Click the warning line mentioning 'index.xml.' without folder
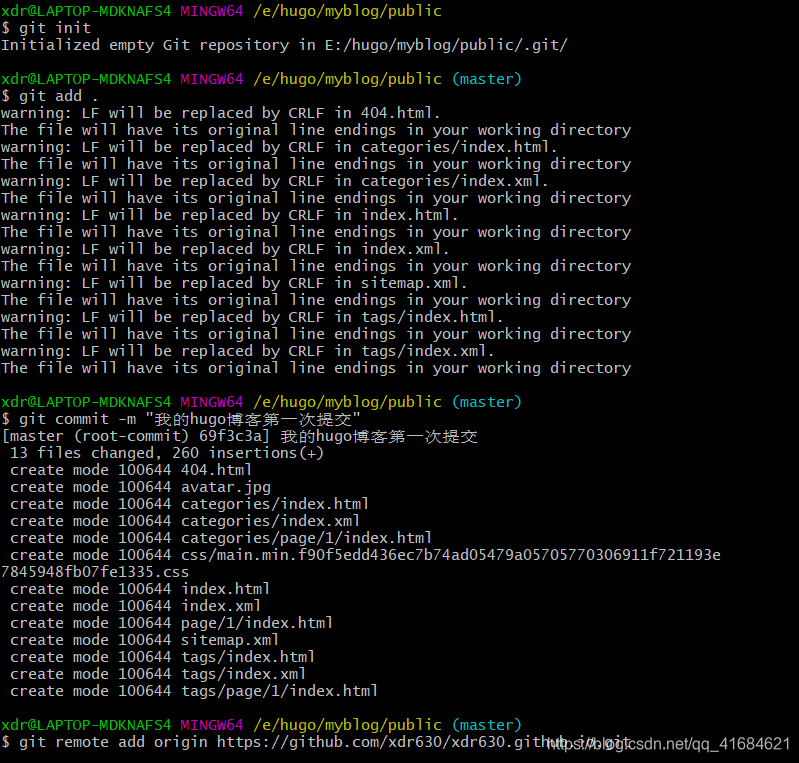Viewport: 799px width, 763px height. (225, 249)
